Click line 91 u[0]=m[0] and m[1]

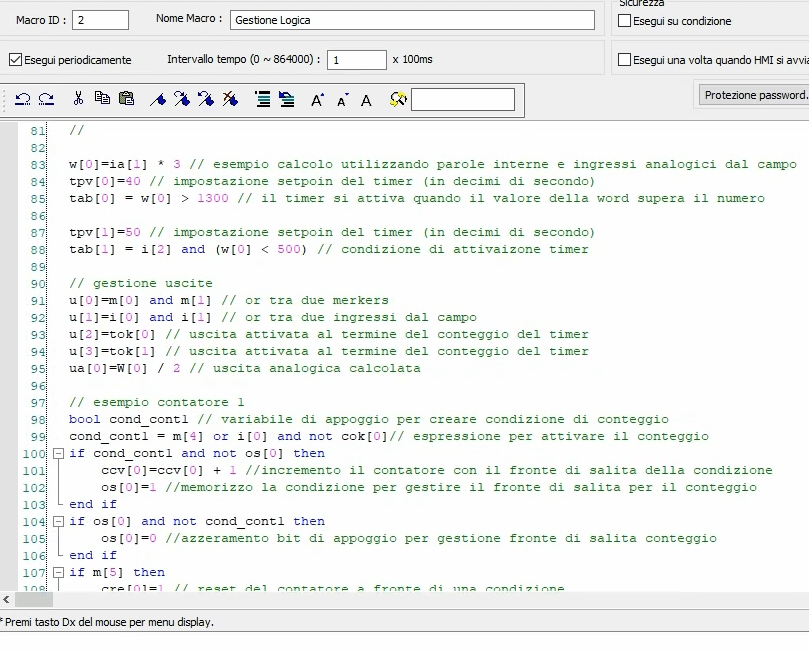(140, 301)
